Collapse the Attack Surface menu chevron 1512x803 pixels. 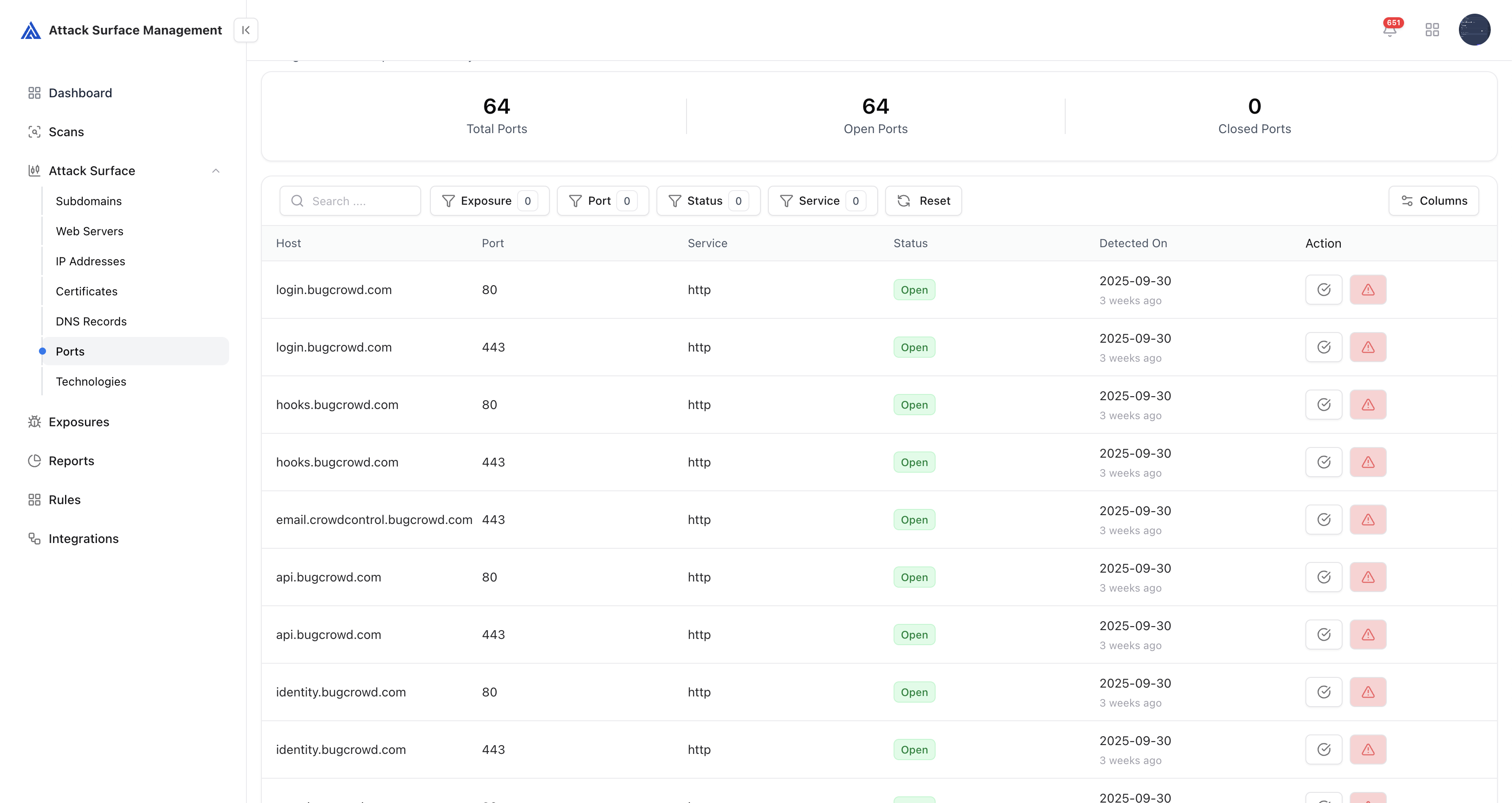click(x=216, y=171)
